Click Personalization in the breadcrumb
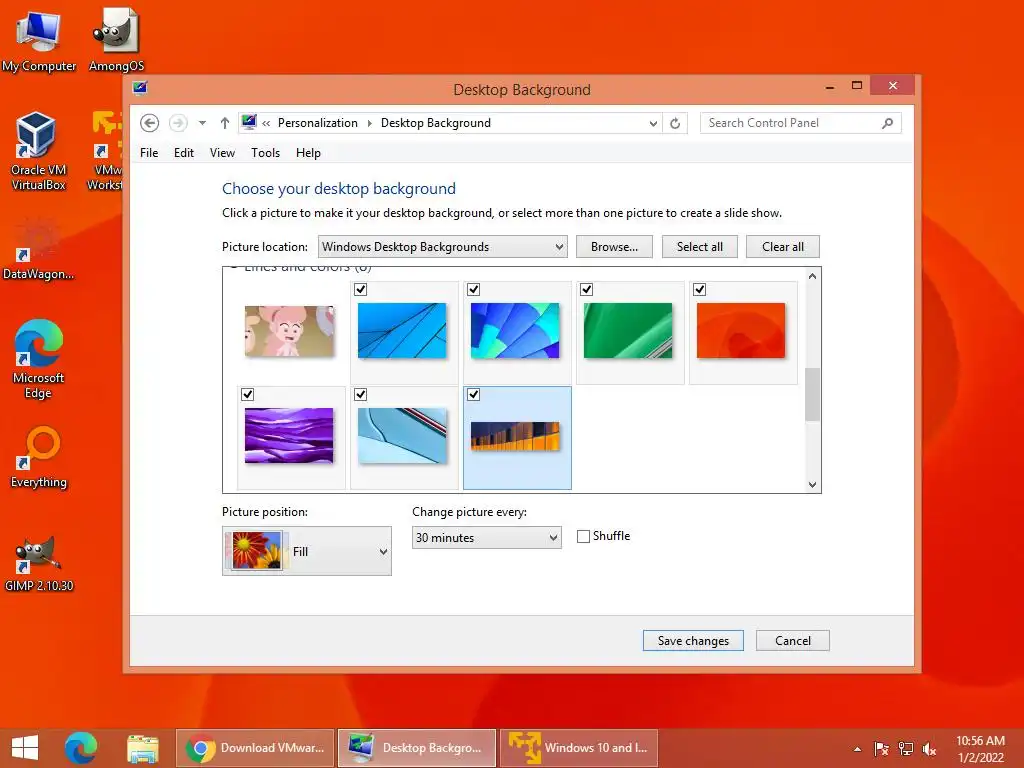Image resolution: width=1024 pixels, height=768 pixels. [318, 123]
